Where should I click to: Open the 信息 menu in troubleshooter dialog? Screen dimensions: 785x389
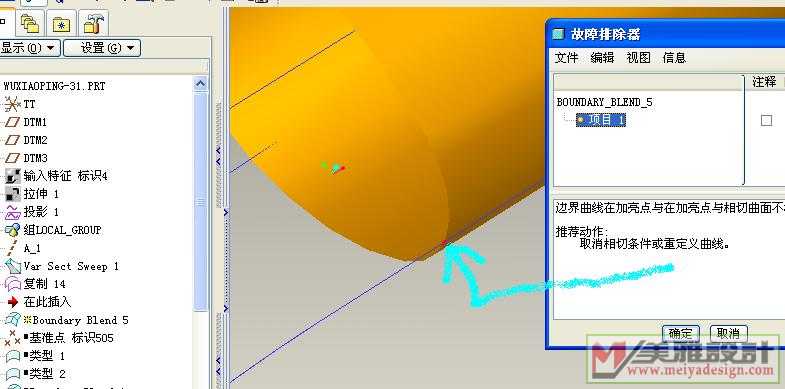coord(674,58)
